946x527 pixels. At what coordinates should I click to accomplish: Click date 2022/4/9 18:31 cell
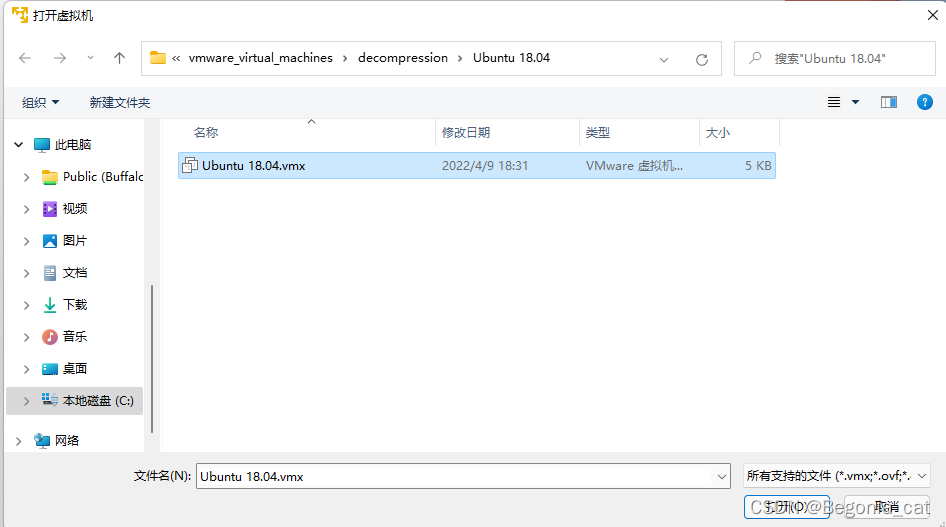484,165
